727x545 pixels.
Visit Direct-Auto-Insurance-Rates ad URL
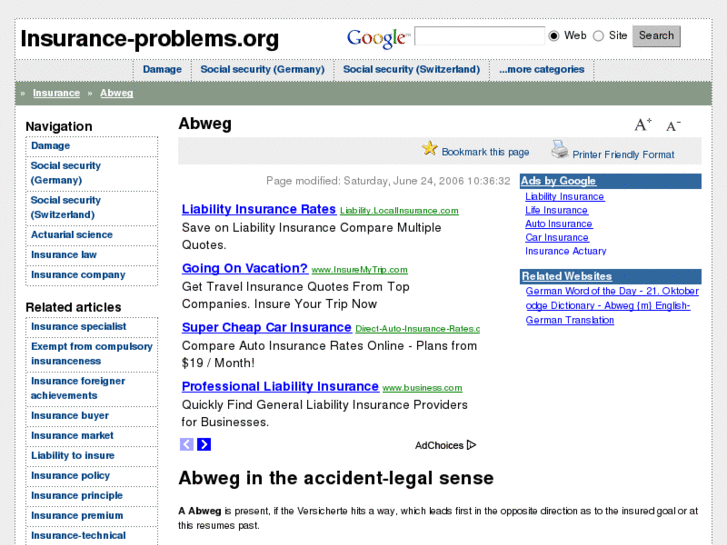(418, 329)
